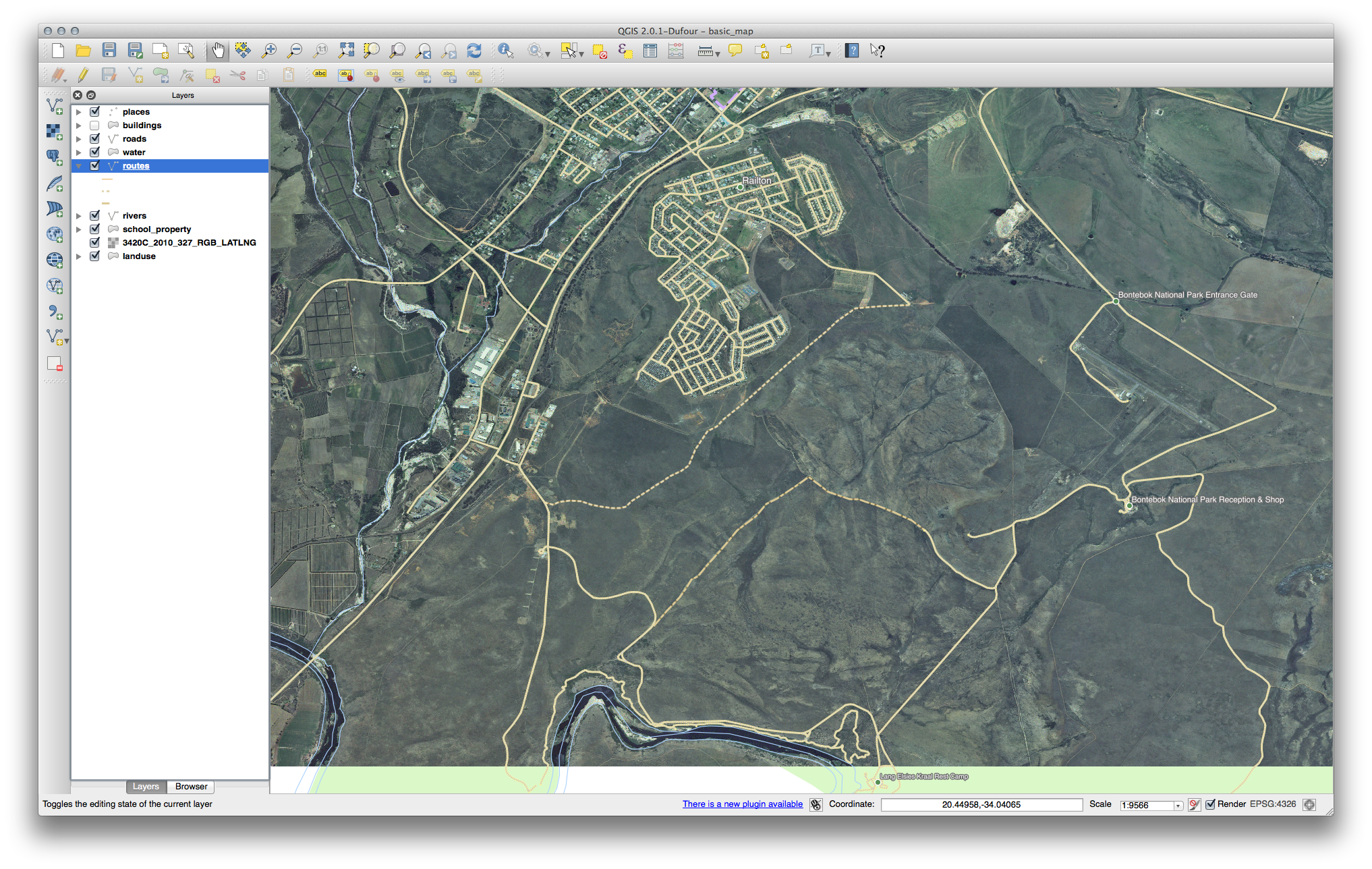
Task: Select the school_property layer
Action: pos(156,229)
